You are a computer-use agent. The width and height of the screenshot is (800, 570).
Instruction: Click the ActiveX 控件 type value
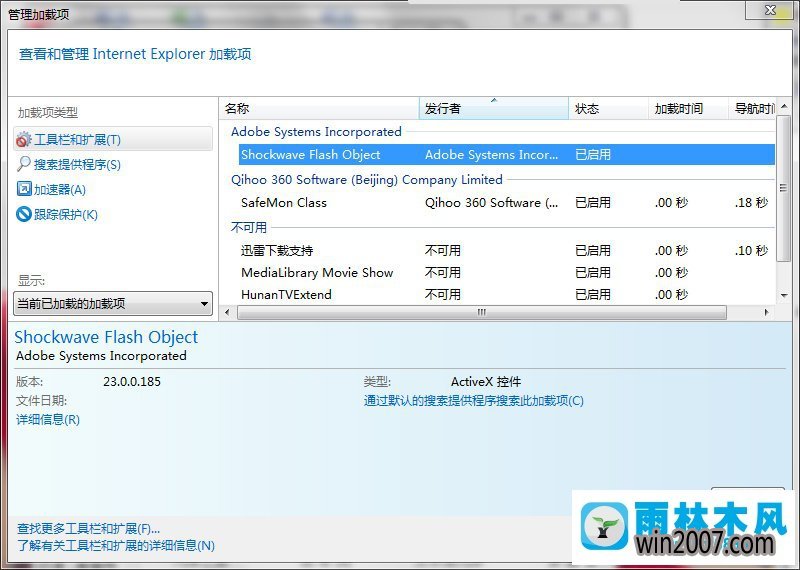[486, 382]
